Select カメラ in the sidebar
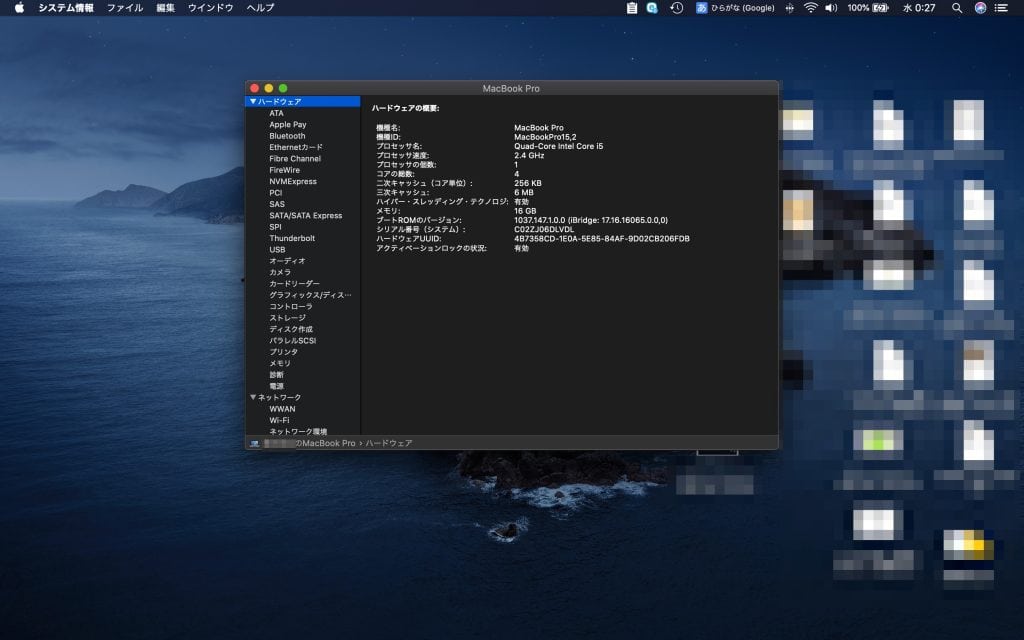 pyautogui.click(x=280, y=272)
